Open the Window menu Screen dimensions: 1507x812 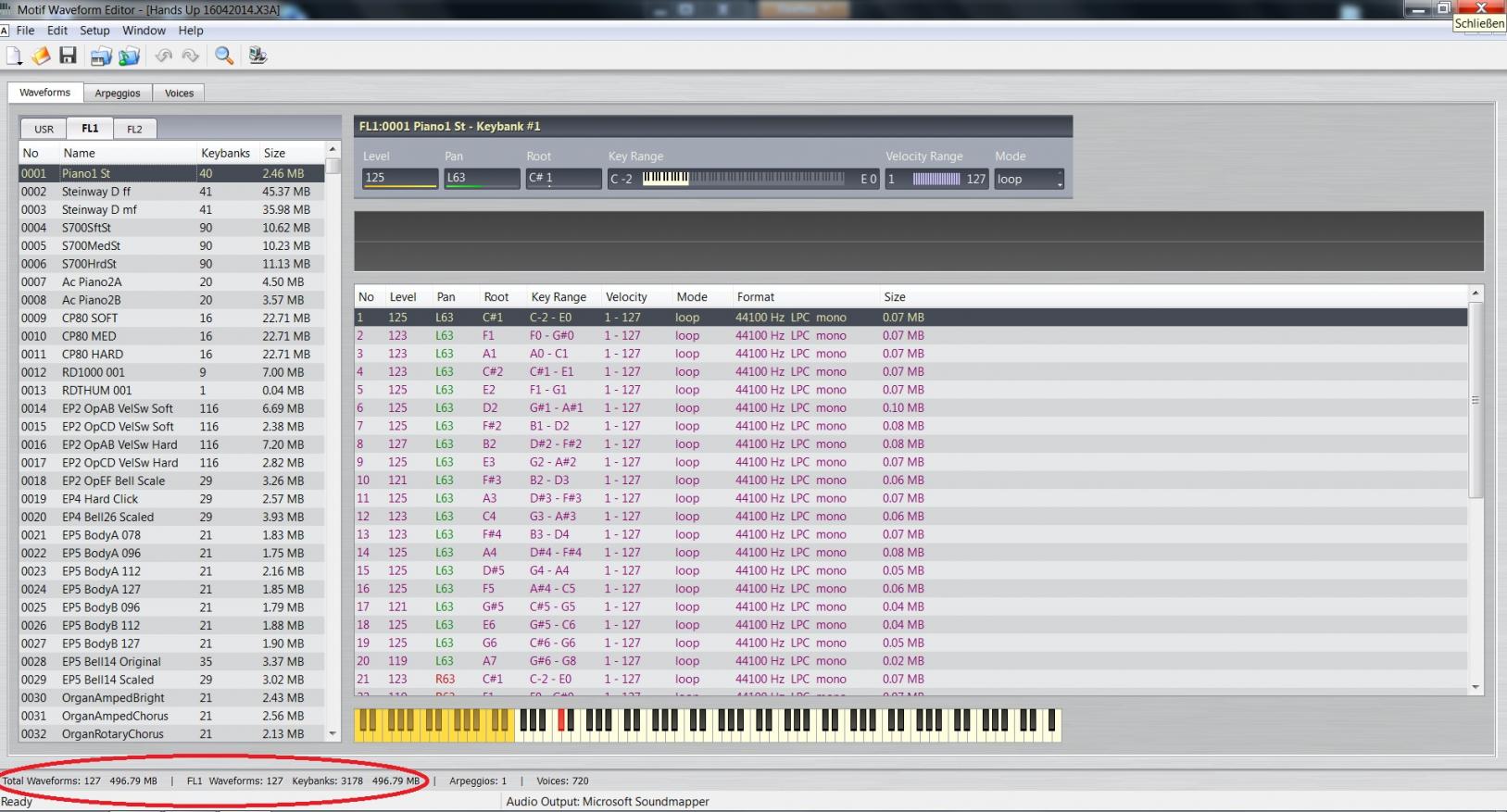[x=144, y=31]
